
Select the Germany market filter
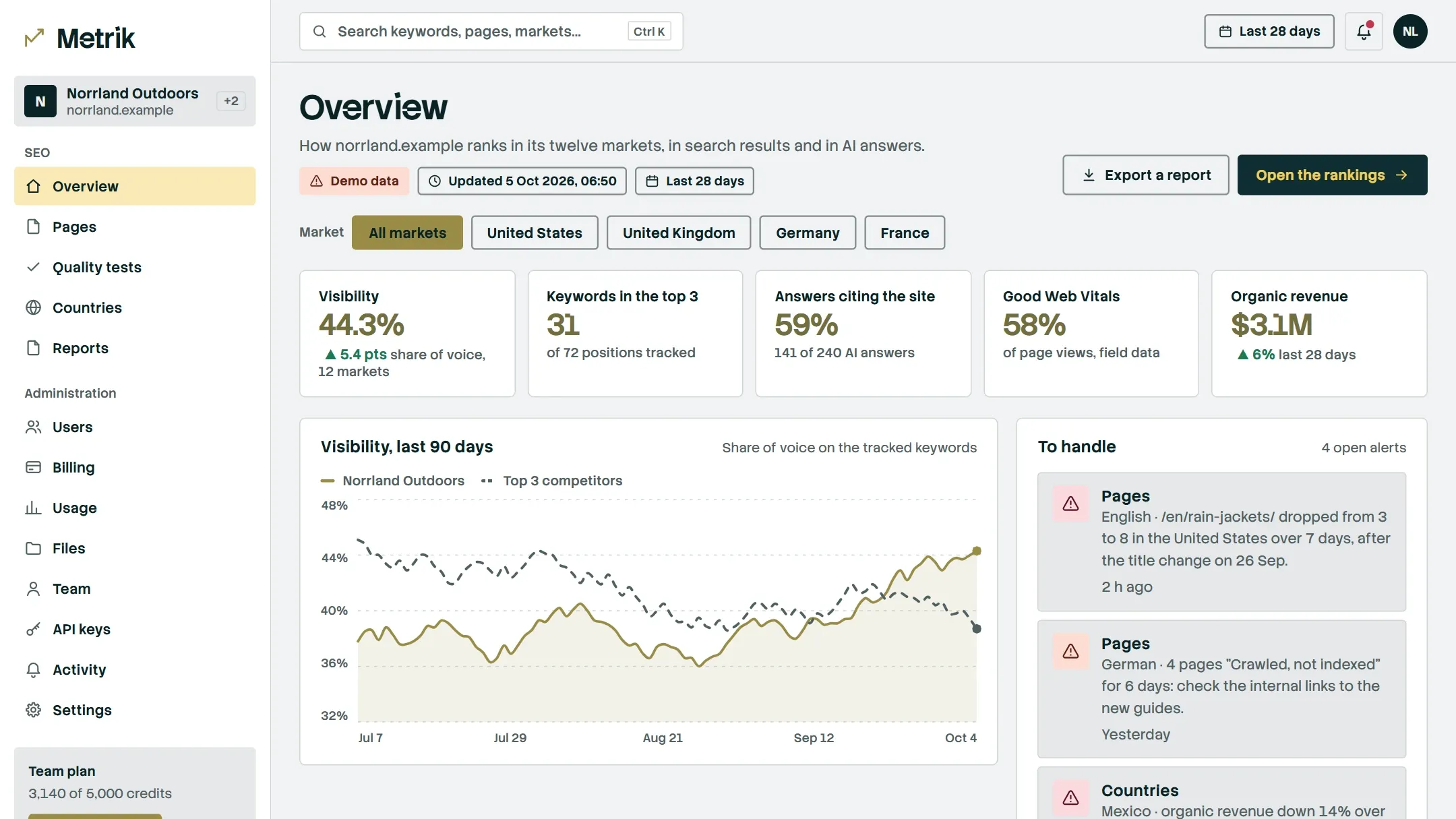click(x=808, y=233)
